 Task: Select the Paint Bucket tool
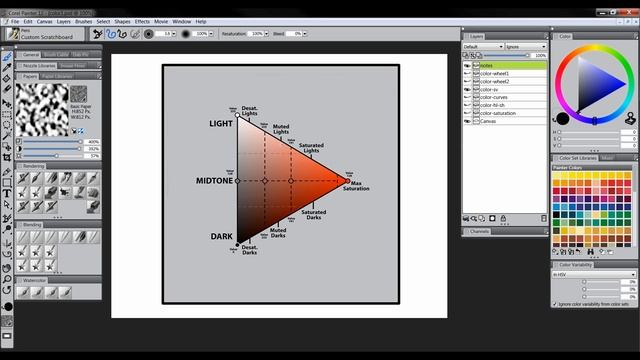(x=7, y=78)
